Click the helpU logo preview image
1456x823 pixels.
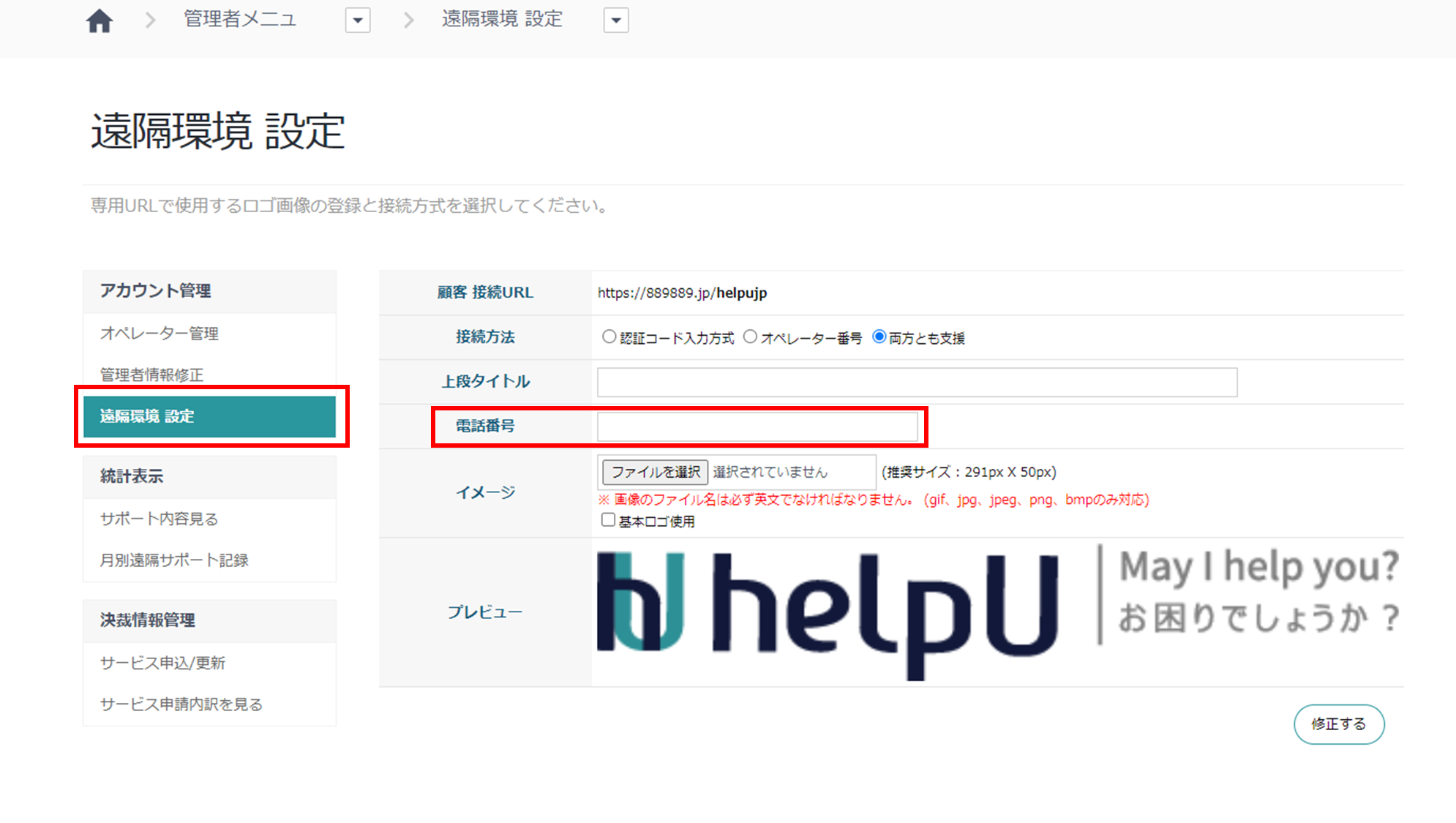click(x=997, y=612)
